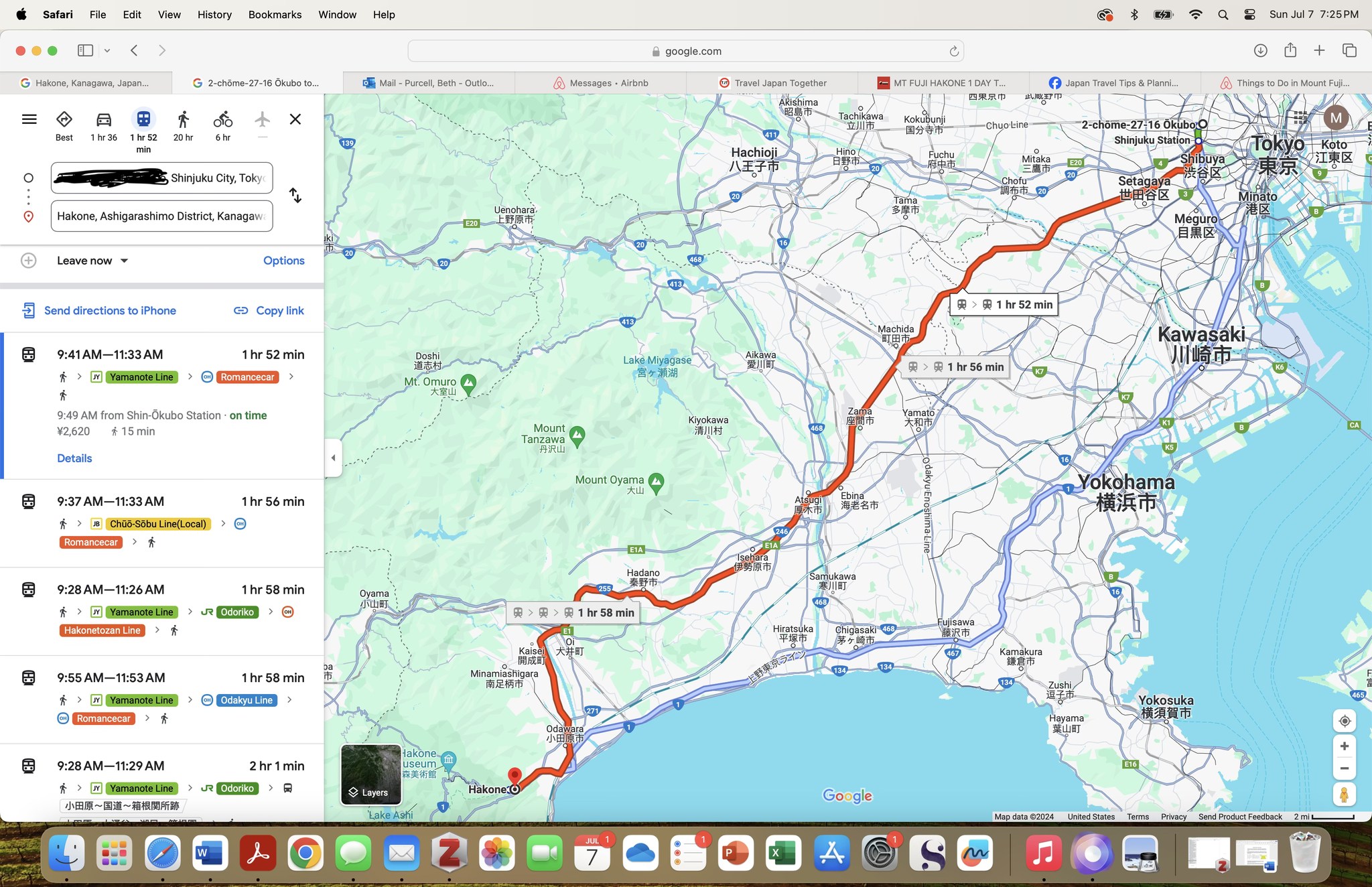Click the Street View pegman

coord(1345,795)
